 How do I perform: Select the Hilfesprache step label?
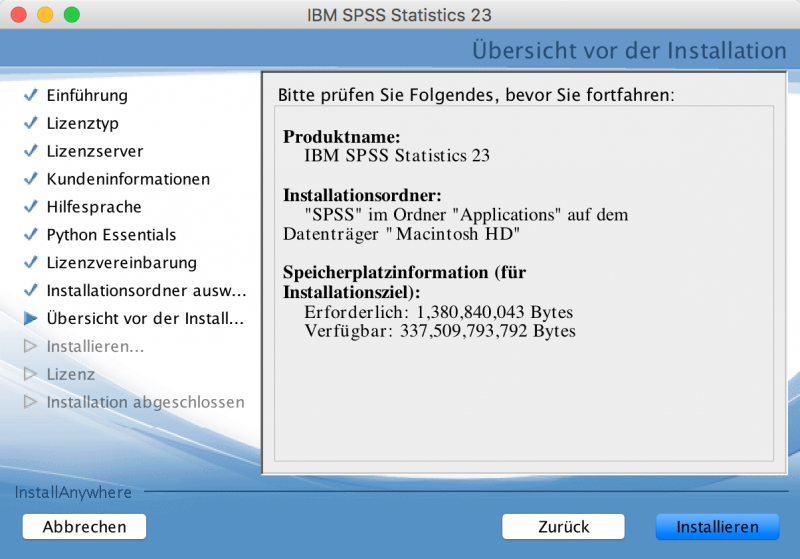click(94, 207)
